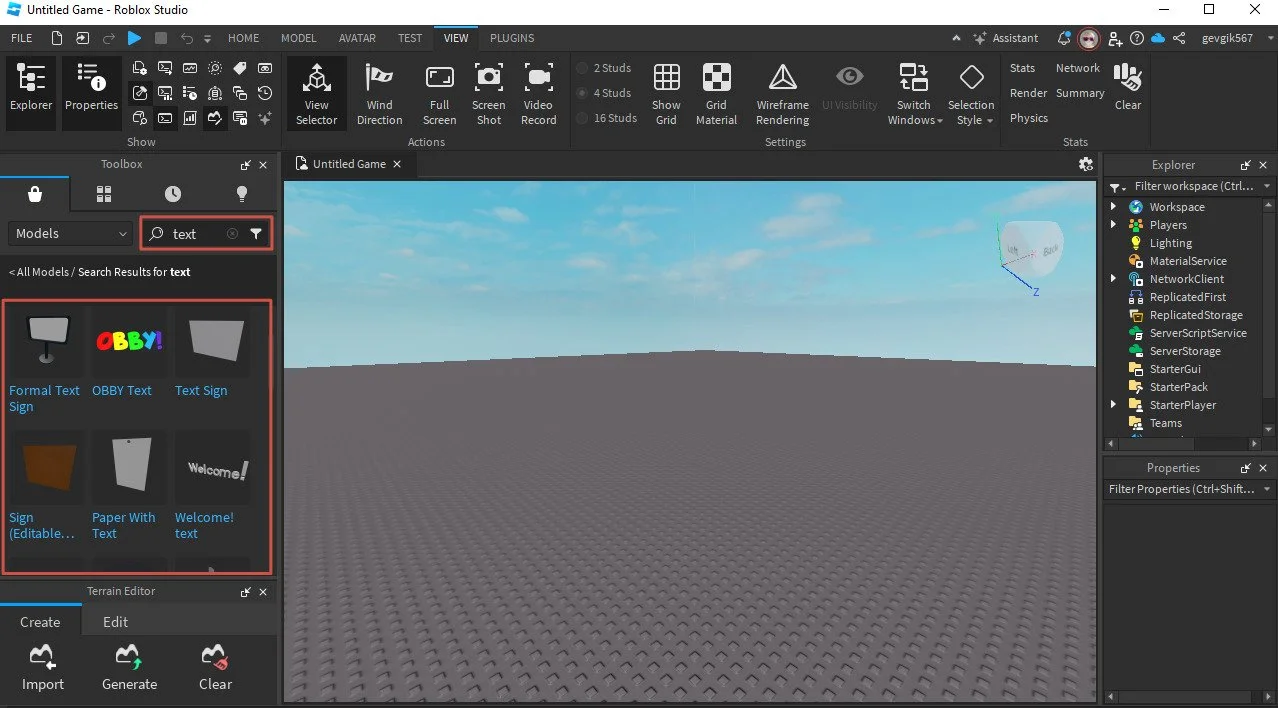Click the terrain Generate tool
This screenshot has width=1278, height=708.
point(130,668)
